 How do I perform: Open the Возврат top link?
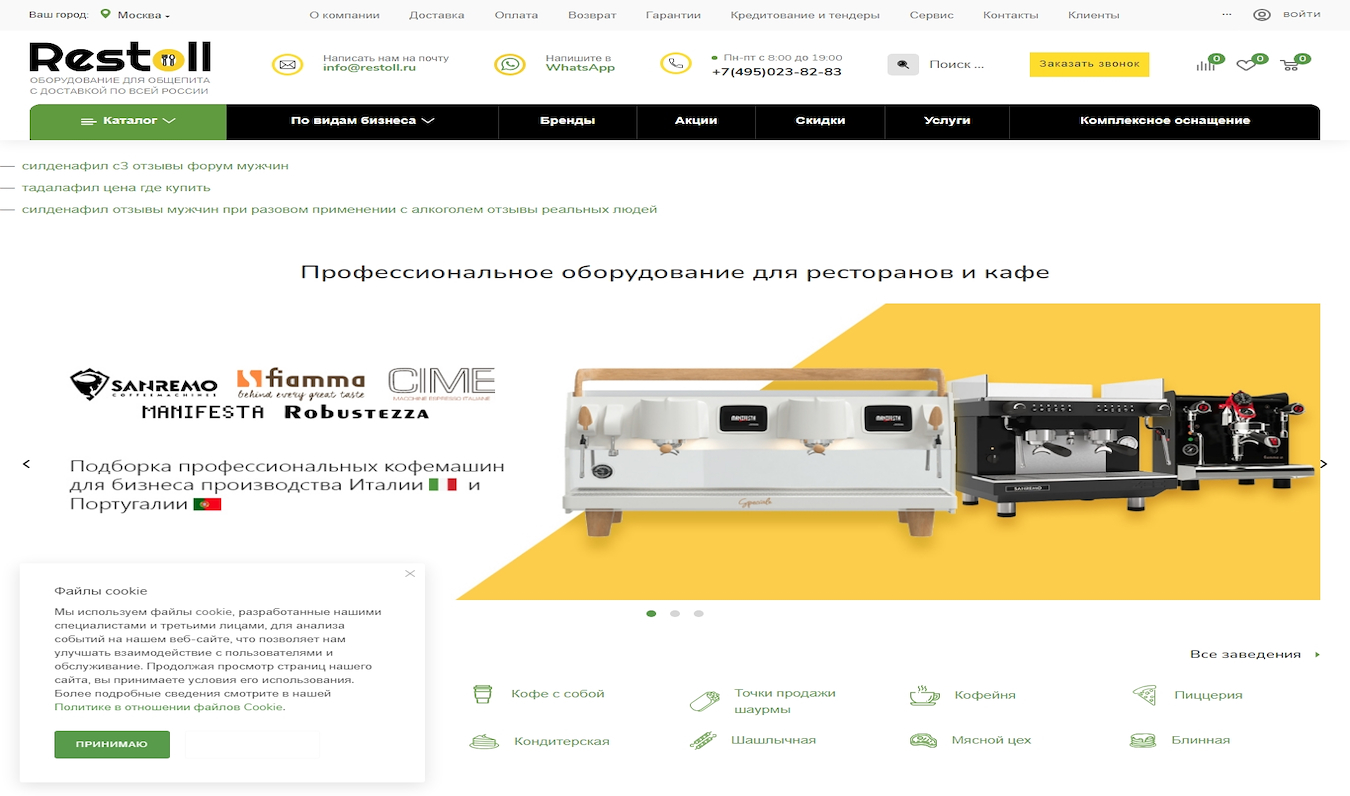coord(592,15)
